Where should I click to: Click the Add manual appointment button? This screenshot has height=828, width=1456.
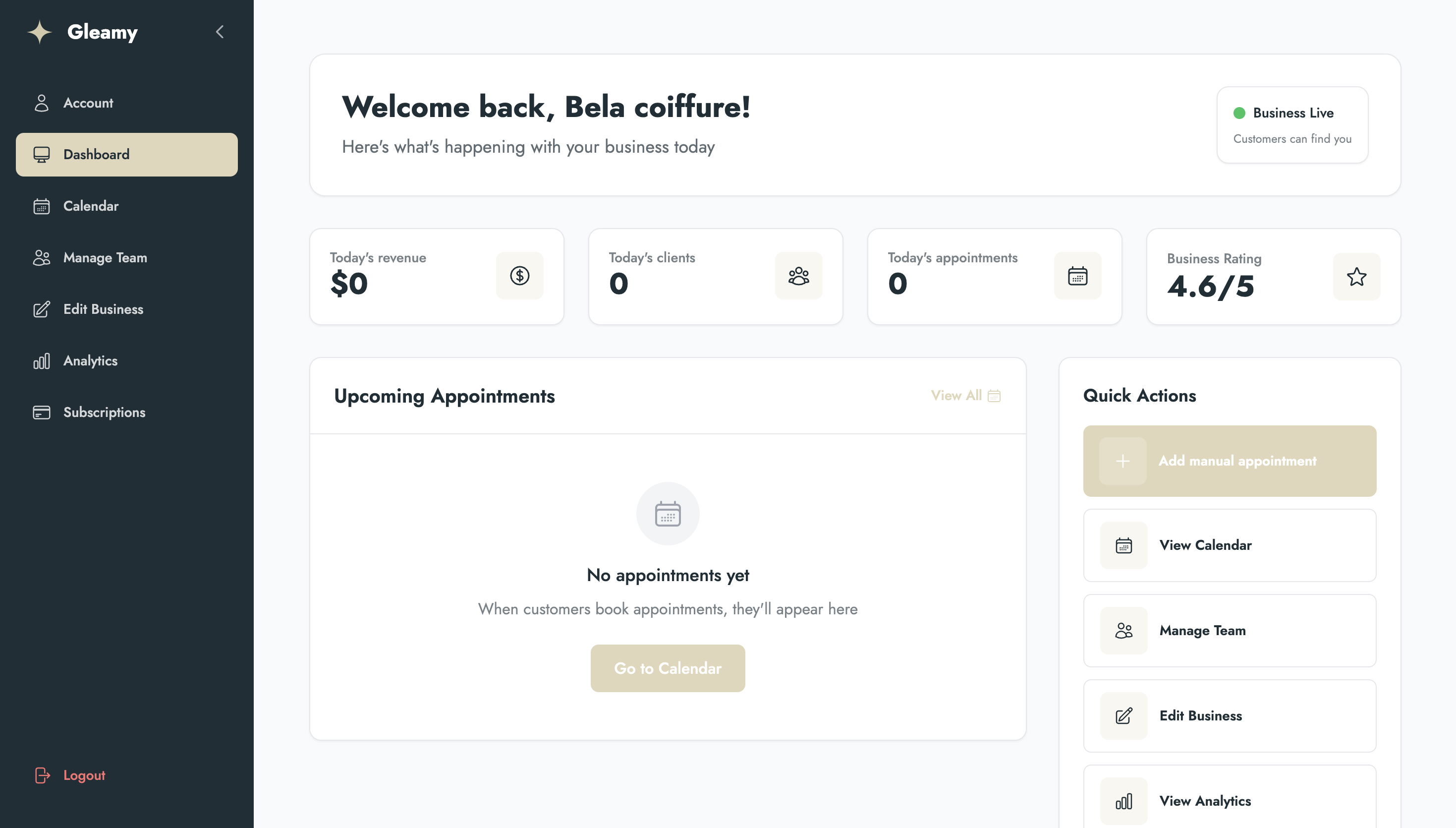(1229, 461)
